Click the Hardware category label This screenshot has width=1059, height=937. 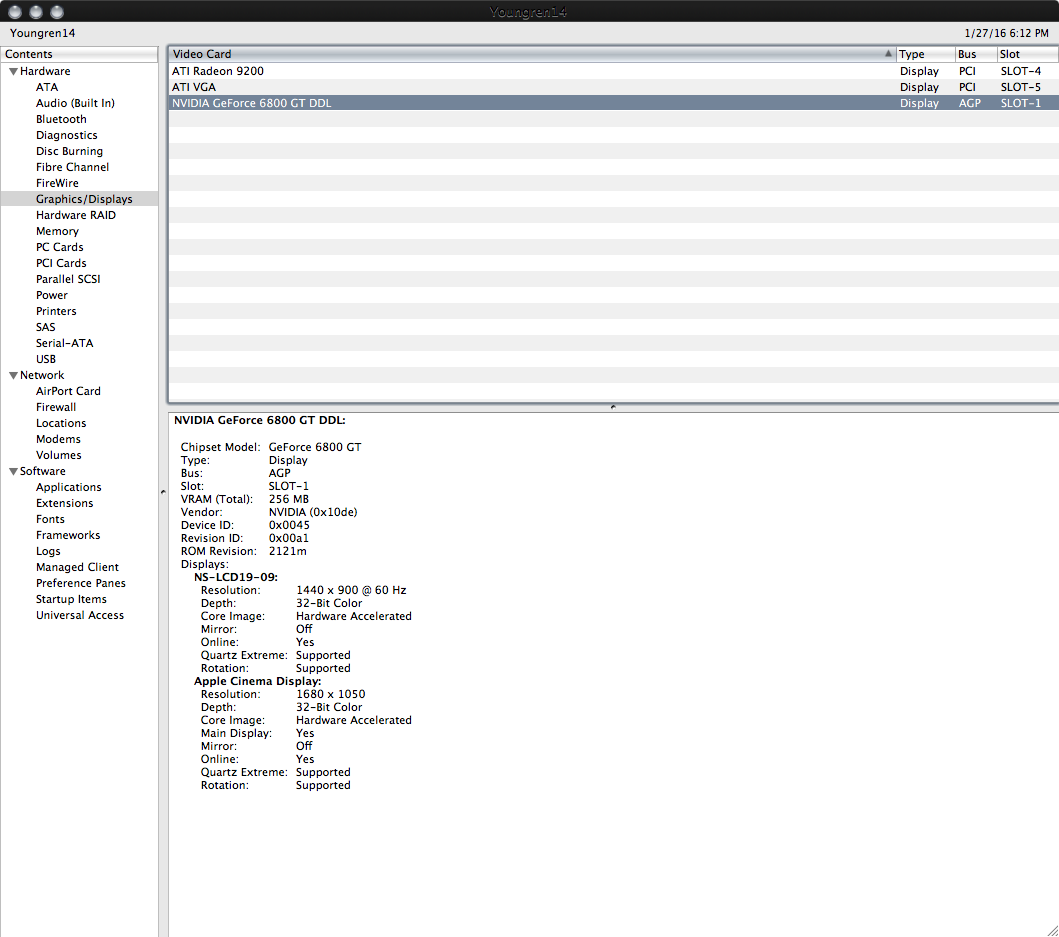[45, 72]
